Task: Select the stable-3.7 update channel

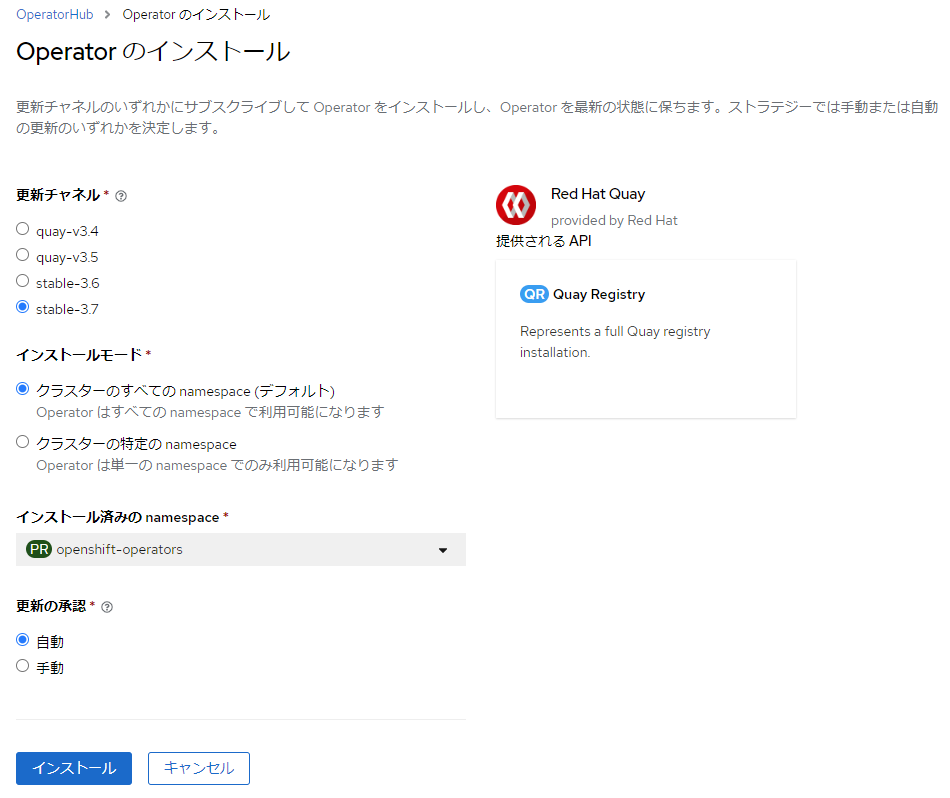Action: (x=22, y=307)
